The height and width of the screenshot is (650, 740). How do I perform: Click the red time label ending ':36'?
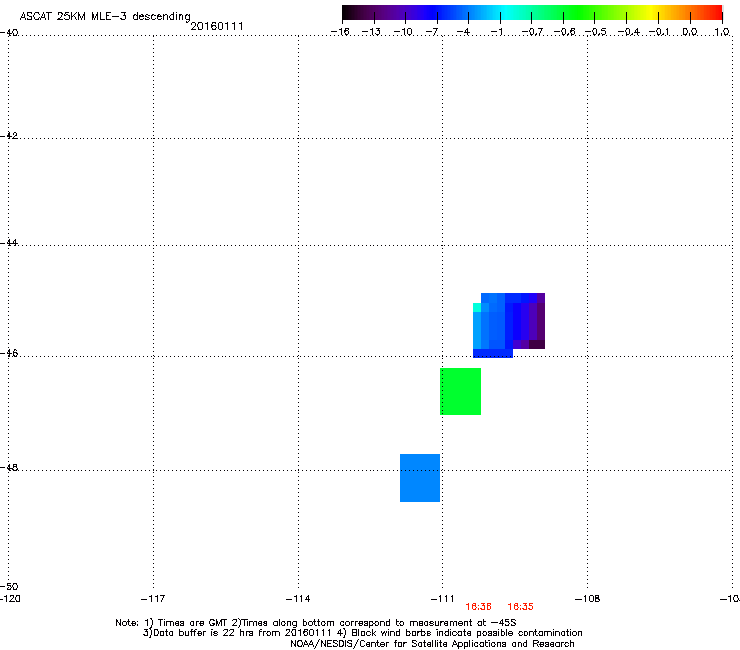pos(479,607)
